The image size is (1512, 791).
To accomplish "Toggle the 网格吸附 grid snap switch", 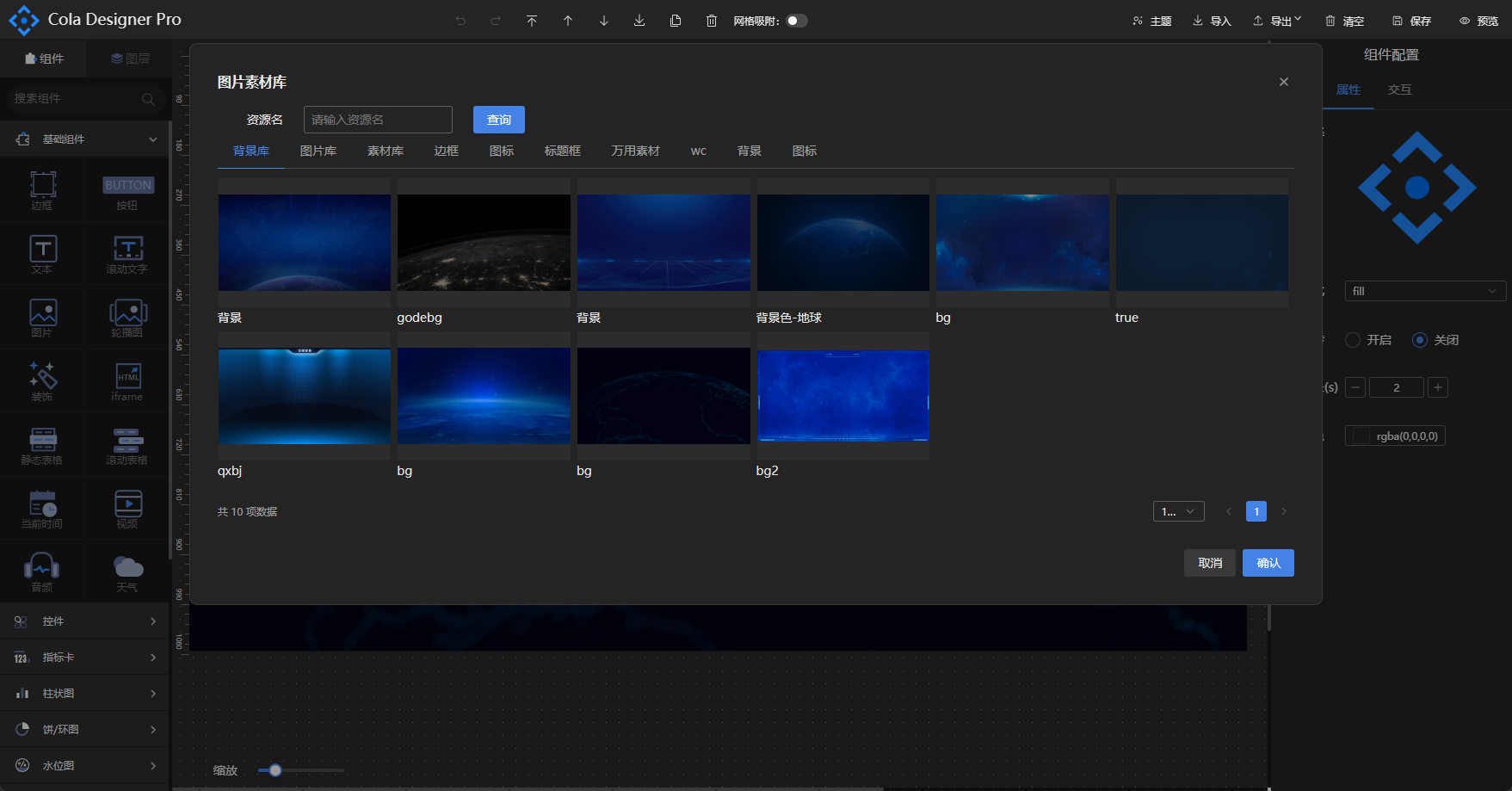I will tap(797, 21).
